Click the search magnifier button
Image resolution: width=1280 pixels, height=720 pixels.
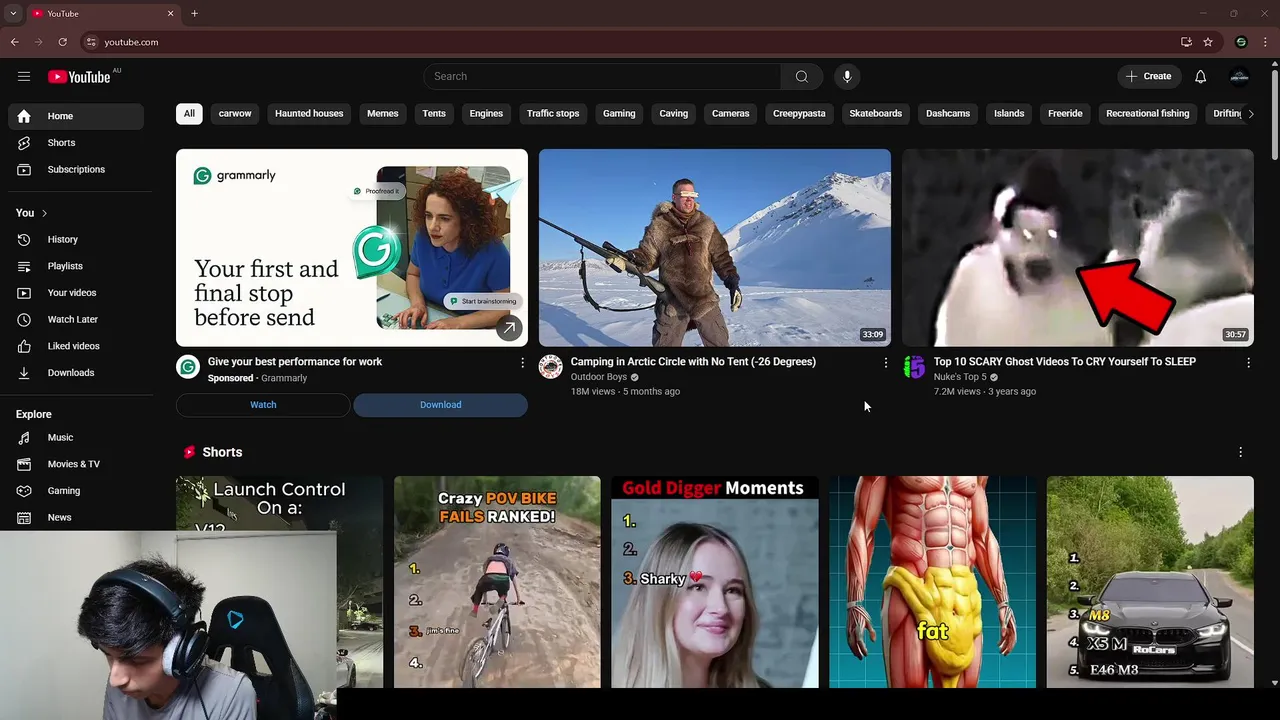pos(802,76)
